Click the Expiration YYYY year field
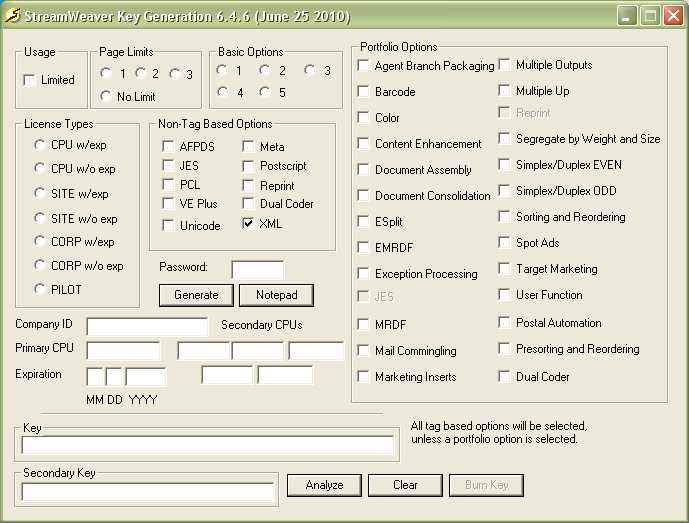 click(146, 377)
